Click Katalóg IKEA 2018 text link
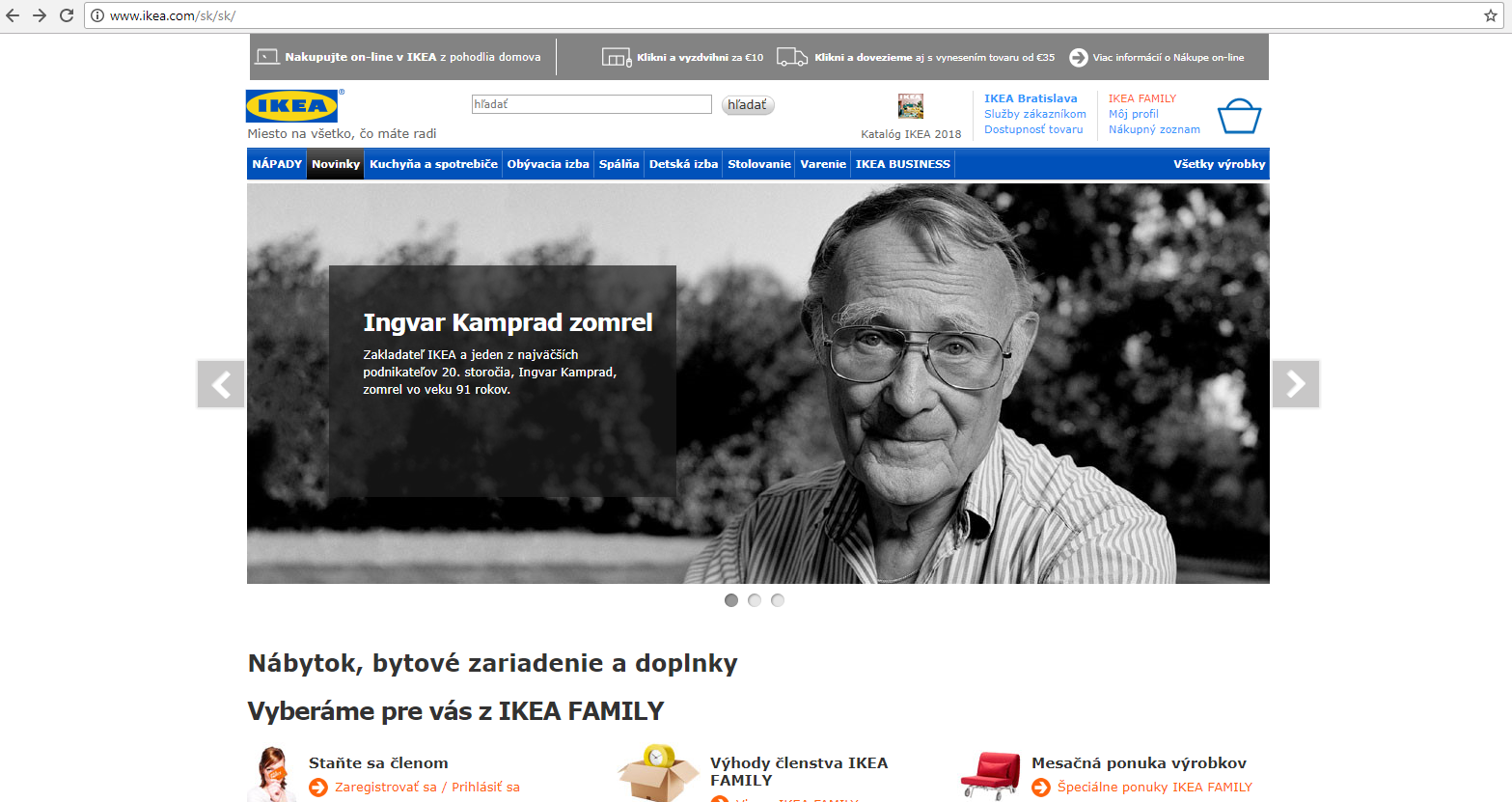 [x=911, y=134]
